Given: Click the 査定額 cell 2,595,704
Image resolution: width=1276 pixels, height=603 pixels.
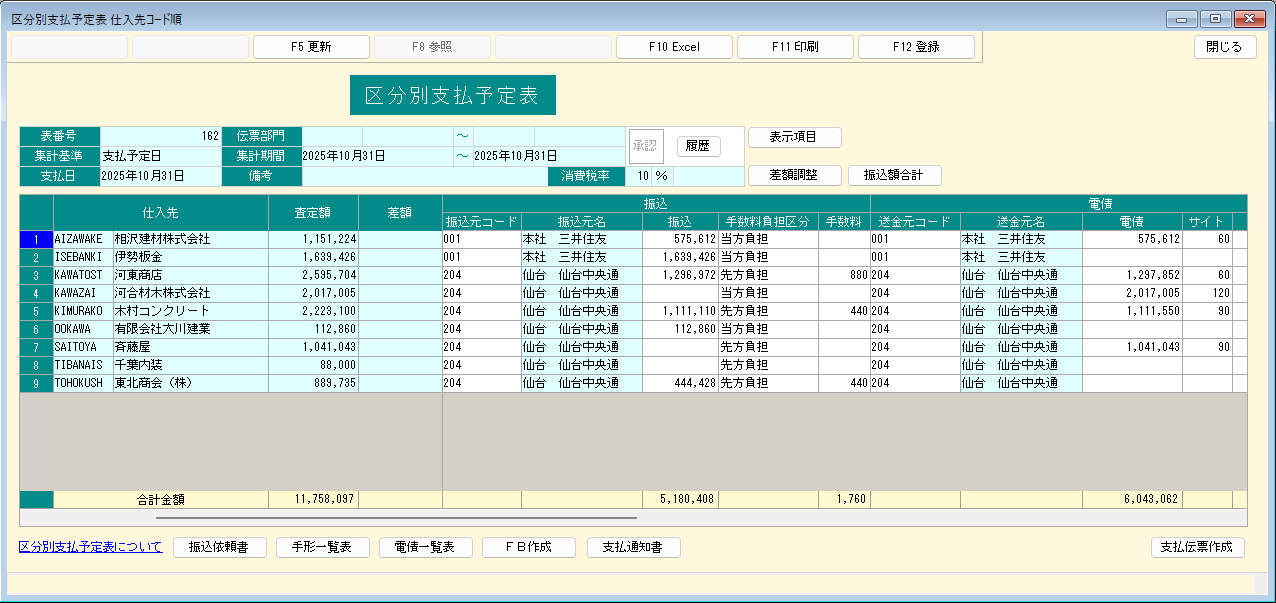Looking at the screenshot, I should (x=313, y=276).
